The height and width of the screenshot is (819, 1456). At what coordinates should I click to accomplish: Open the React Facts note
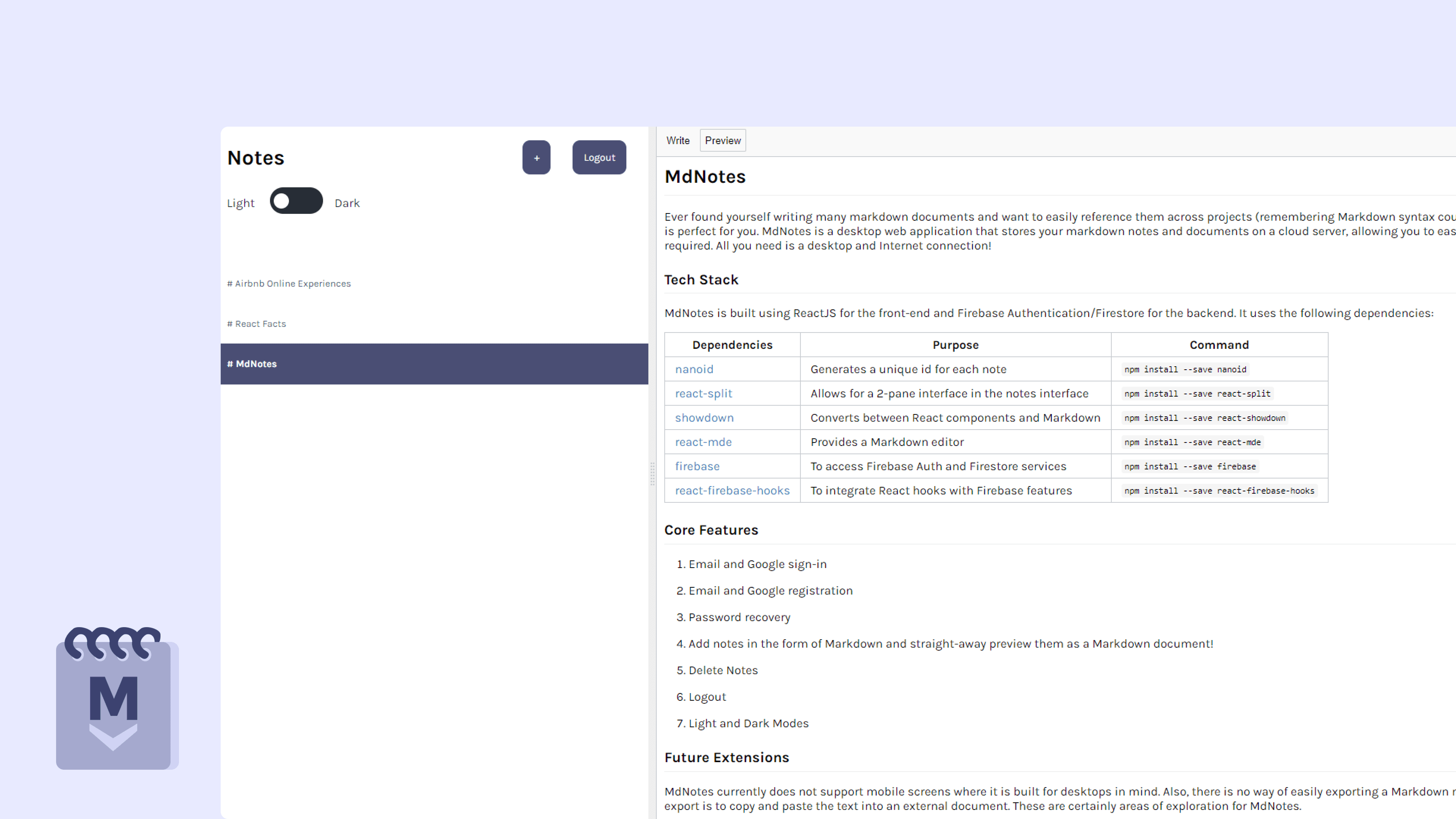257,324
